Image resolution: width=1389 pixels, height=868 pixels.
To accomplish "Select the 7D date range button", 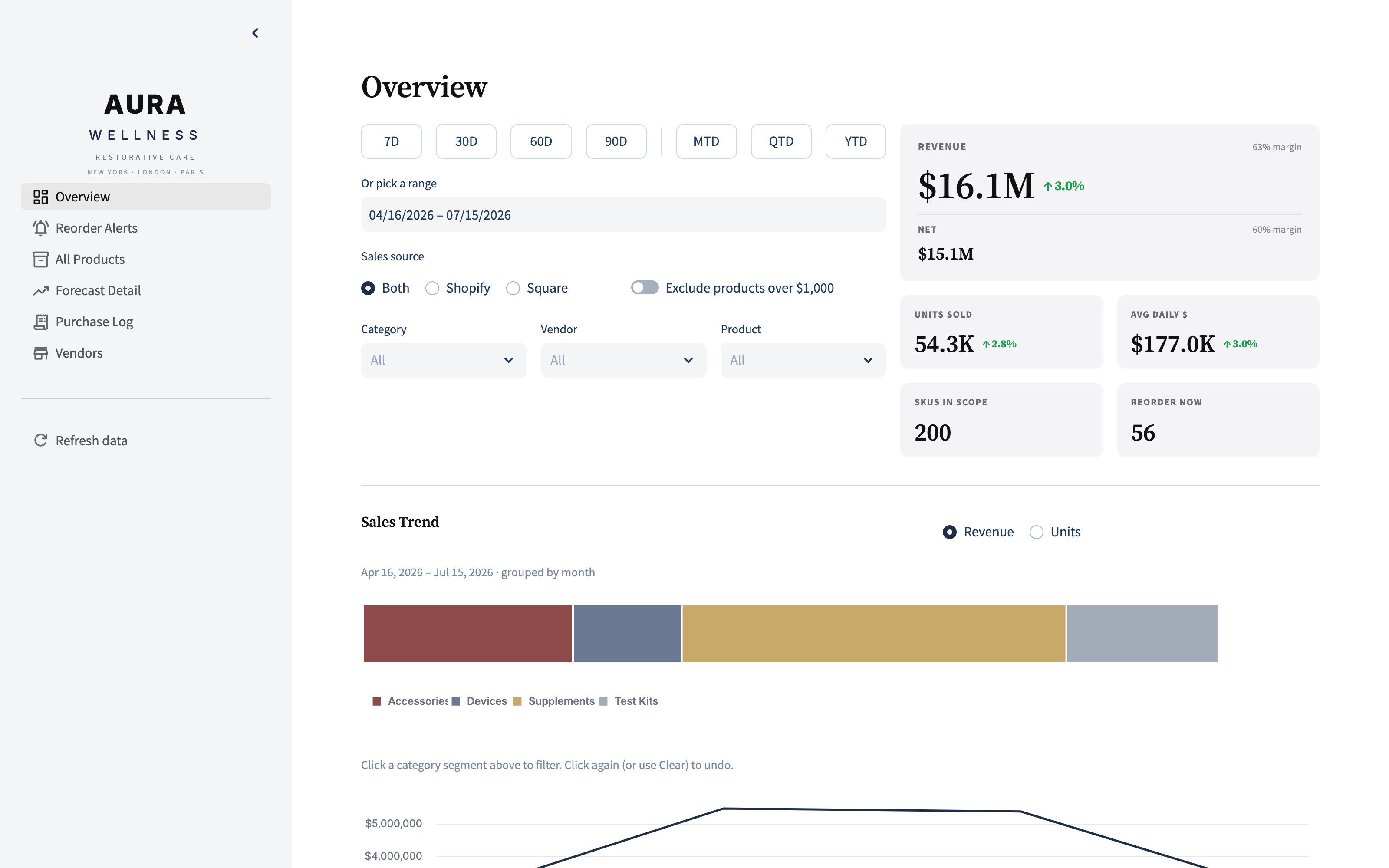I will pyautogui.click(x=392, y=141).
